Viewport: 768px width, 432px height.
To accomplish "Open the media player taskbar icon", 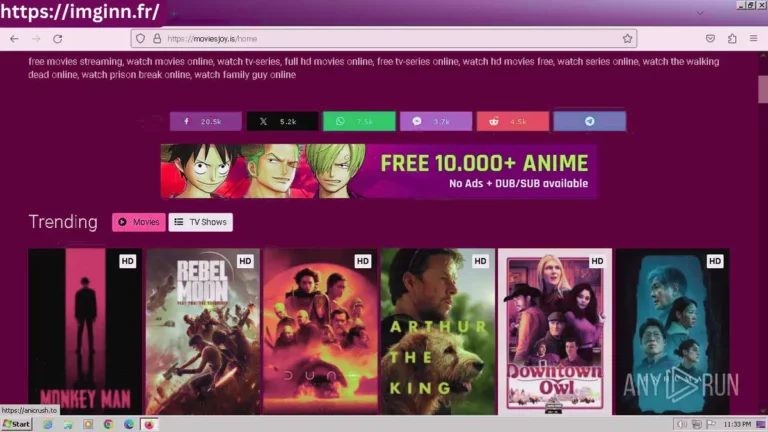I will [x=88, y=424].
